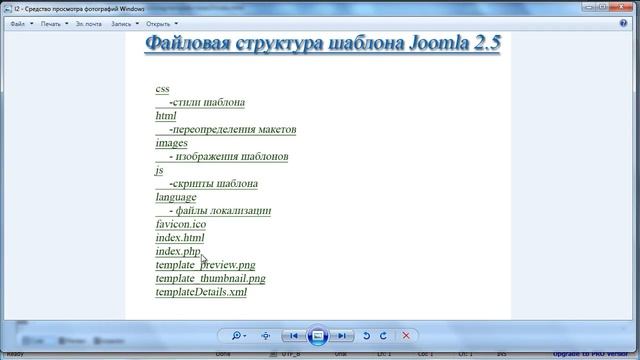Click the '-скрипты шаблона' text

tap(213, 184)
